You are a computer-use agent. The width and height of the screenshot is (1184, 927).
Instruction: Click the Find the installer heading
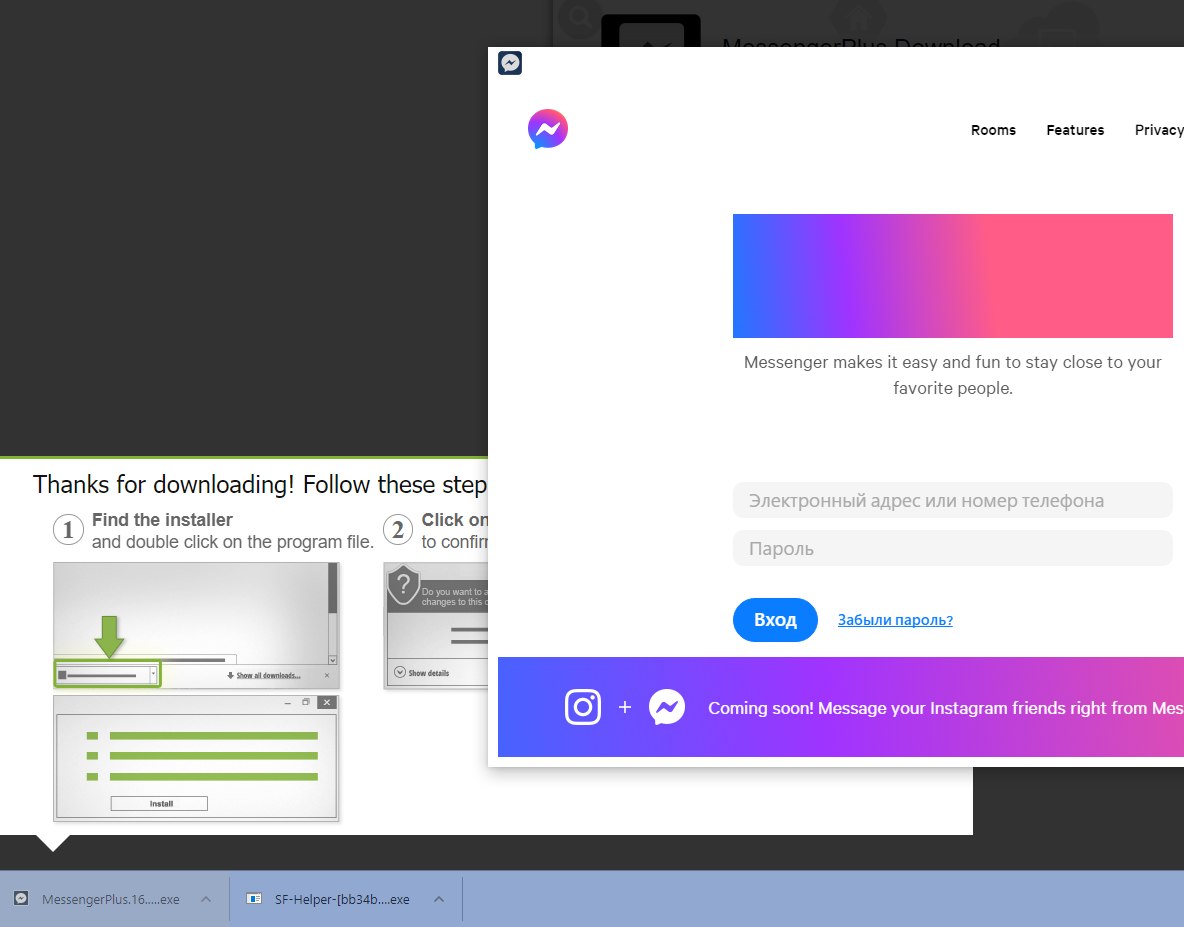click(162, 520)
